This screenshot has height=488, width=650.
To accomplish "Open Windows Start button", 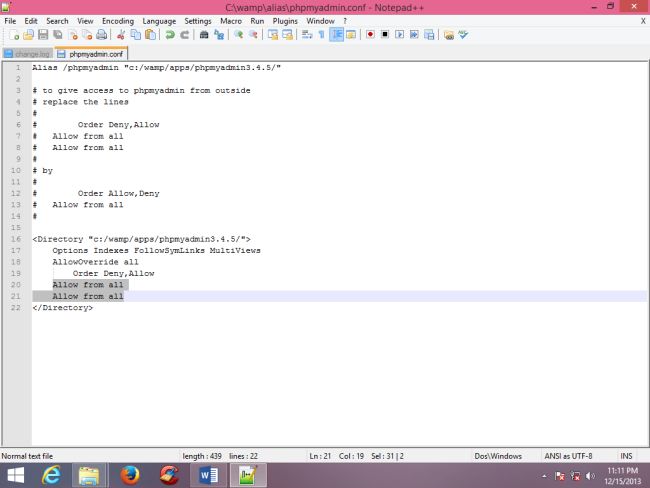I will (x=16, y=476).
